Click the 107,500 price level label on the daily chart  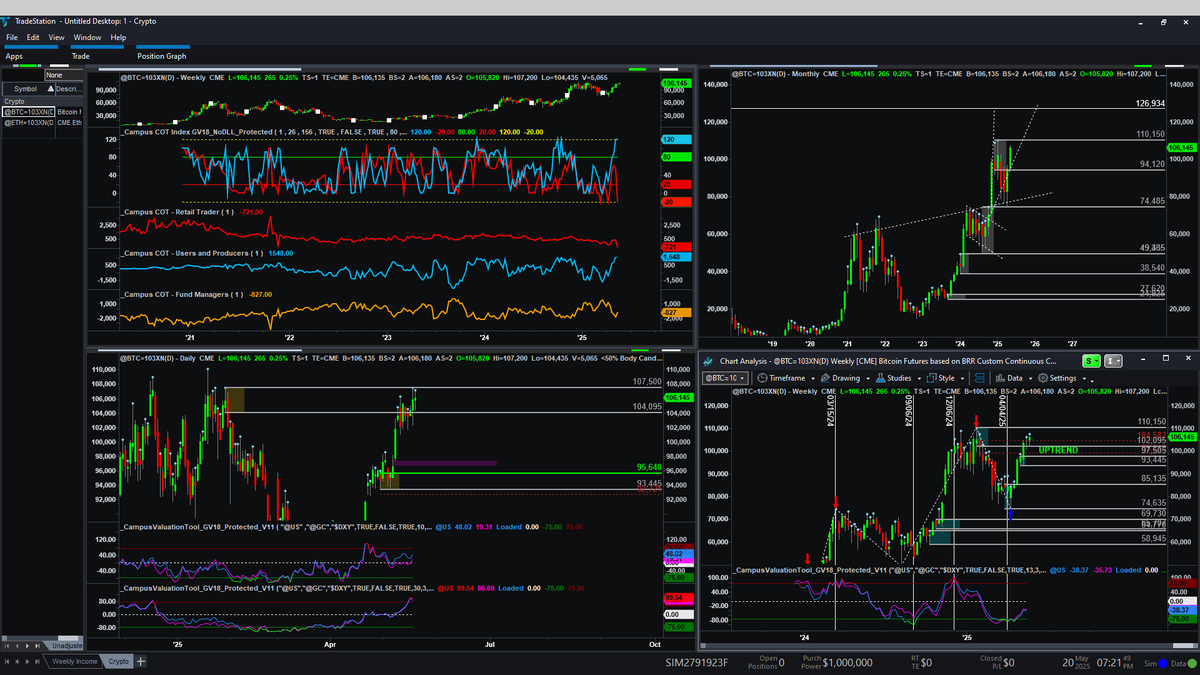[x=647, y=382]
